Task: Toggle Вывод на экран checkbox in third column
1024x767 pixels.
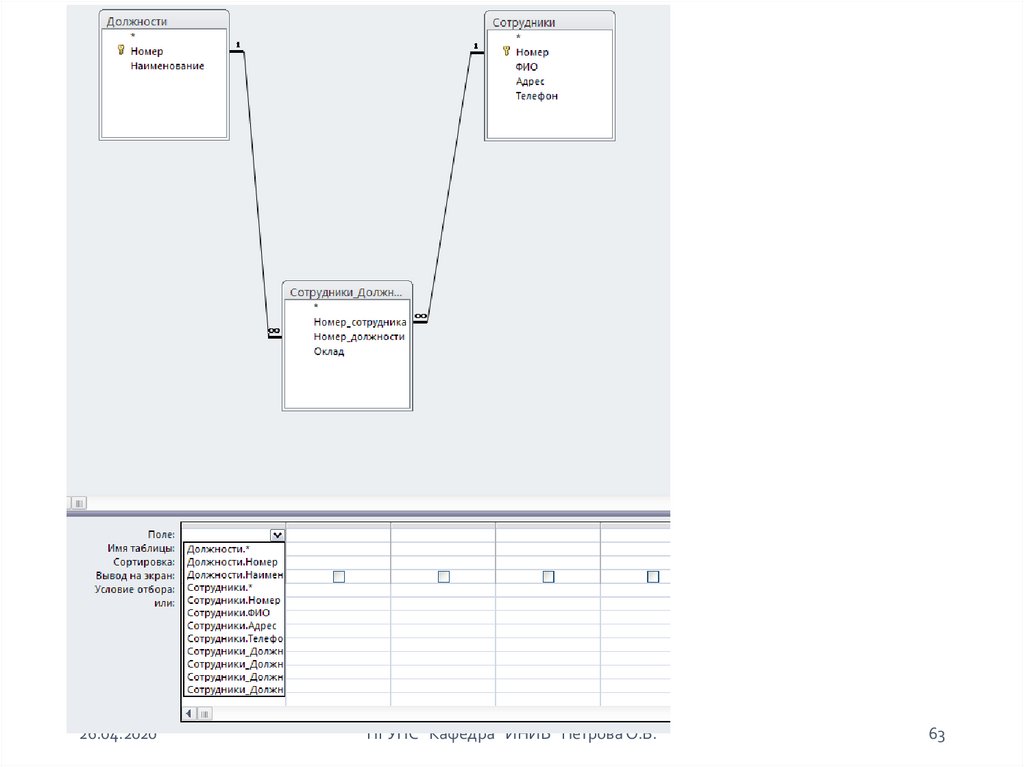Action: point(443,576)
